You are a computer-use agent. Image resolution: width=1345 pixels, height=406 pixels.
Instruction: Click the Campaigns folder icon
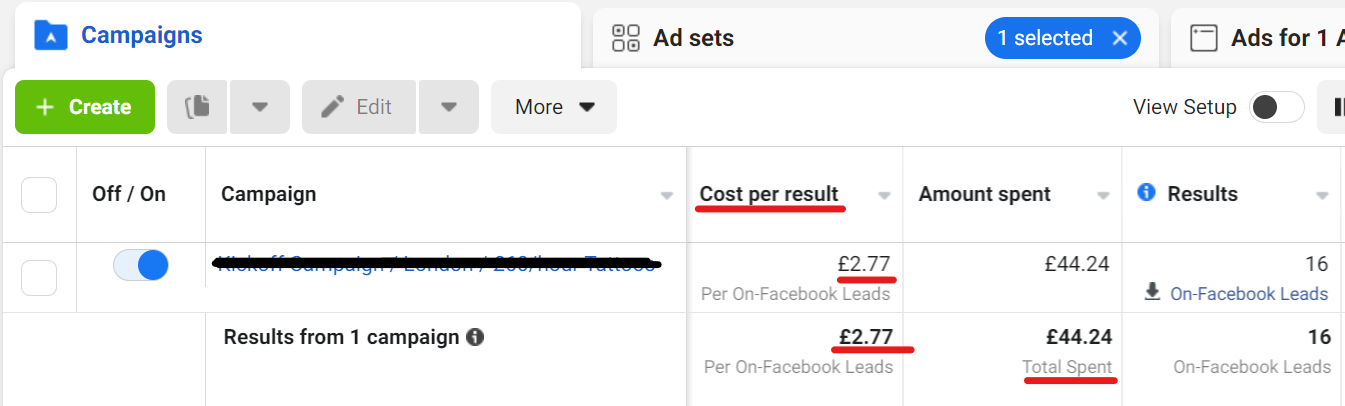click(50, 36)
